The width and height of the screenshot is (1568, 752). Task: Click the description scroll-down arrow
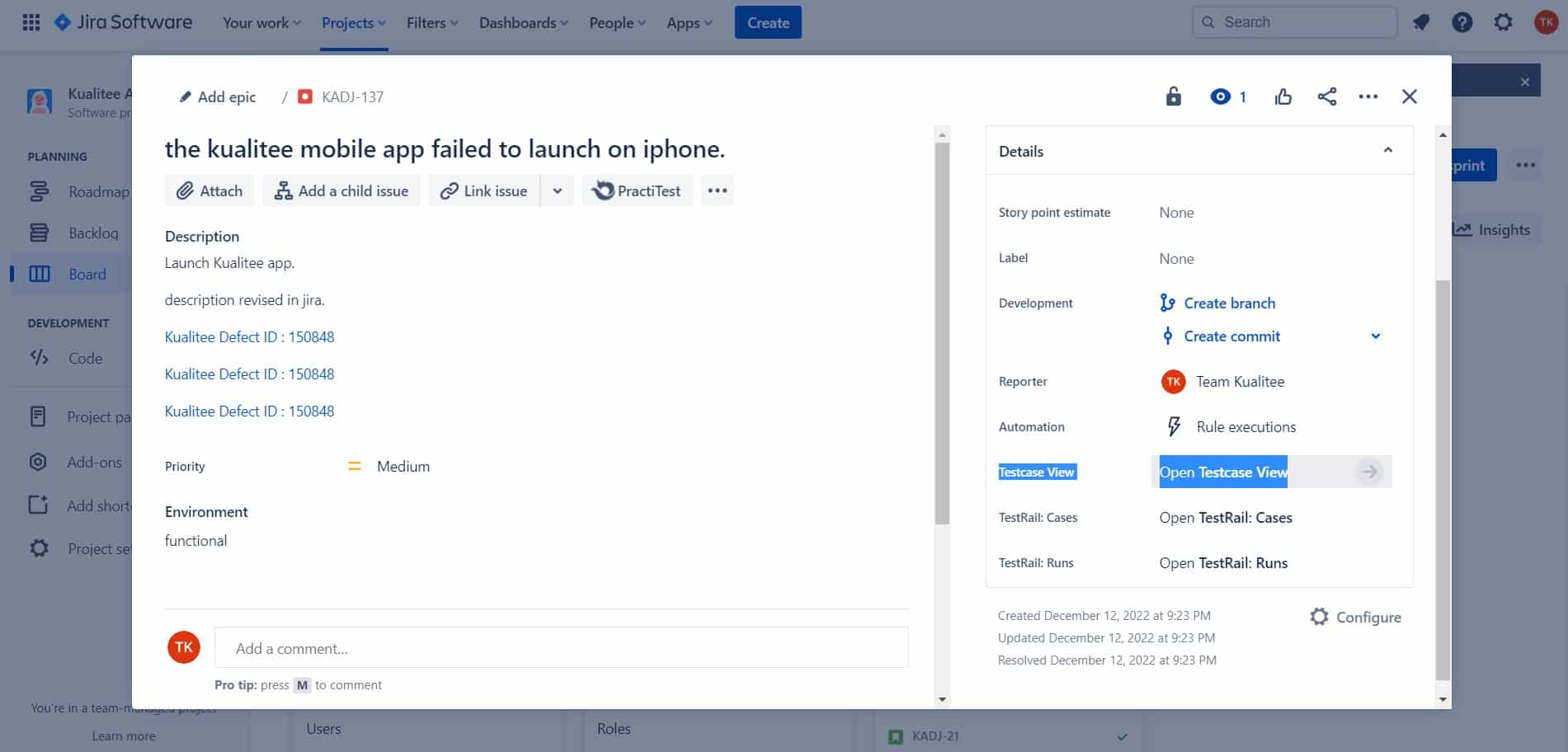[942, 699]
